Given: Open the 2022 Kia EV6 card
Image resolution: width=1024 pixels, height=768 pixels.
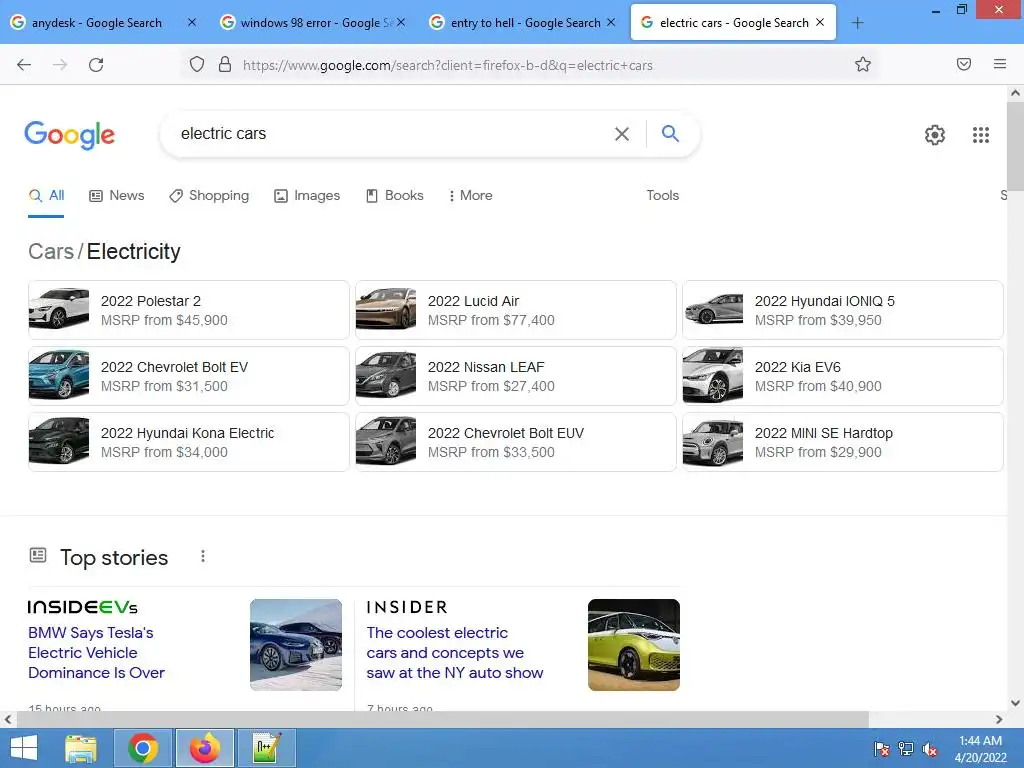Looking at the screenshot, I should 843,376.
